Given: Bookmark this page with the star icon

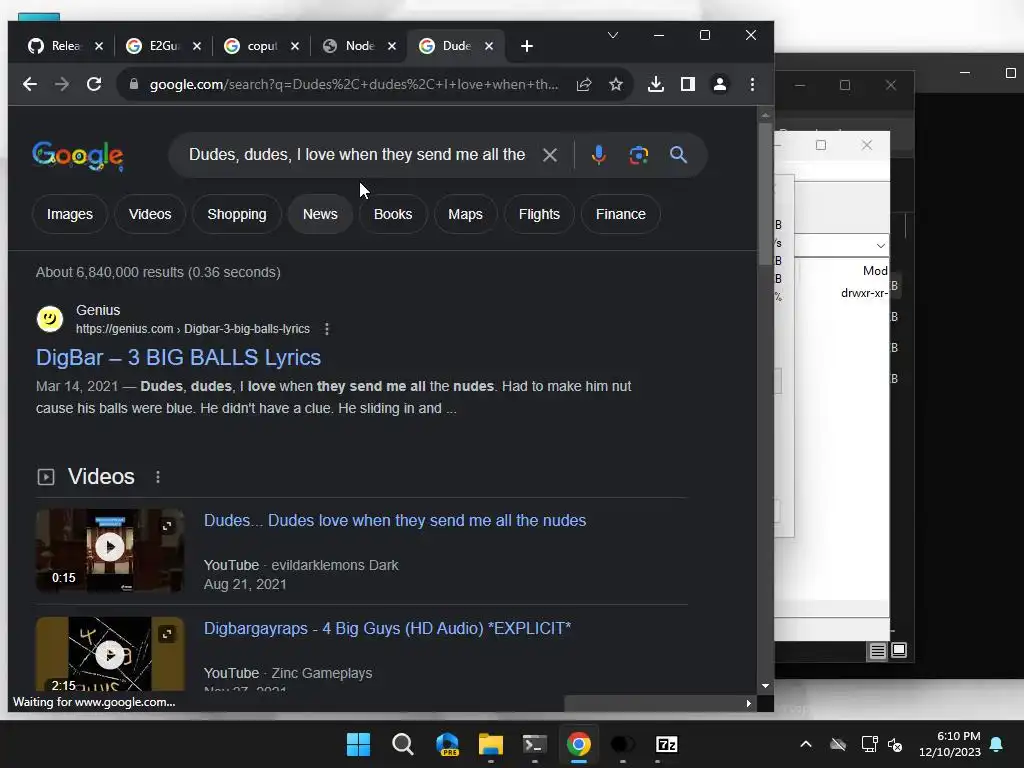Looking at the screenshot, I should click(x=616, y=84).
